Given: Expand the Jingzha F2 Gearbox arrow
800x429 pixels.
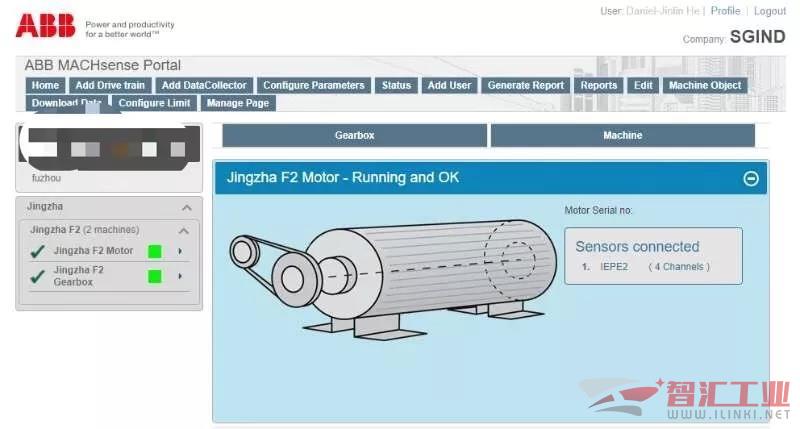Looking at the screenshot, I should coord(180,276).
